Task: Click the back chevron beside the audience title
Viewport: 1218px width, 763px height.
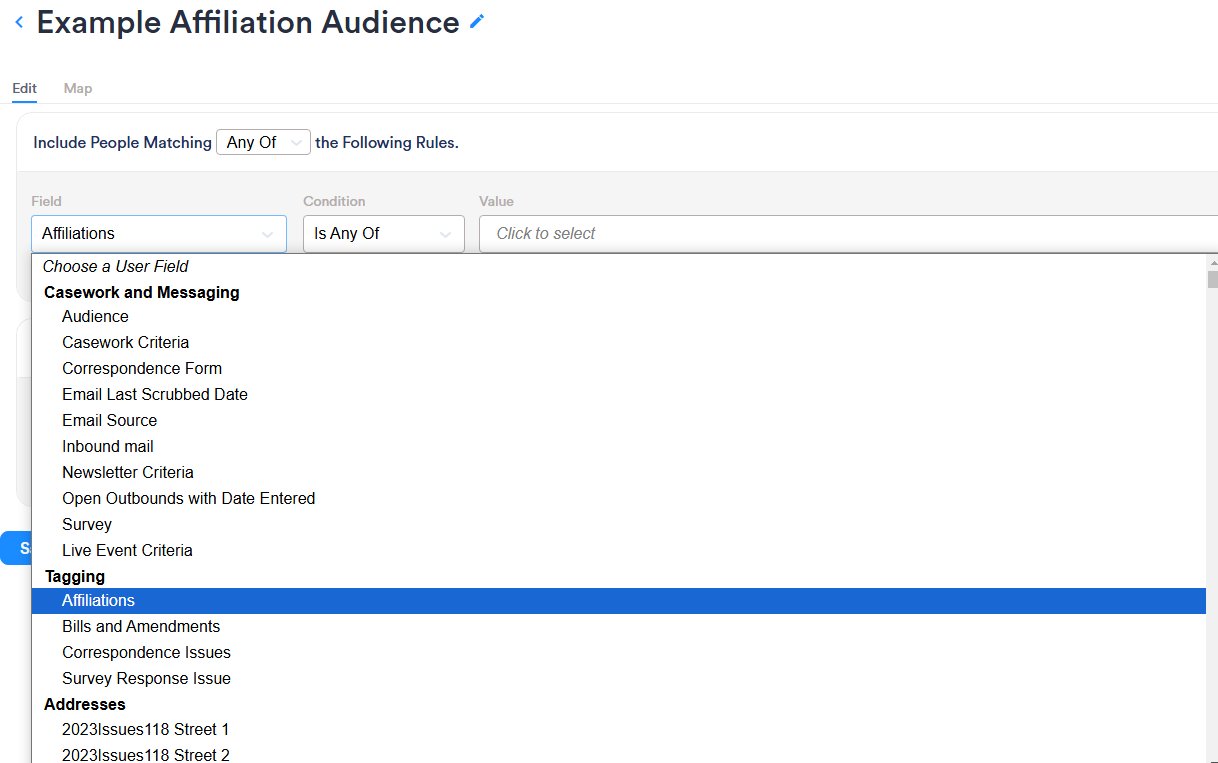Action: 18,22
